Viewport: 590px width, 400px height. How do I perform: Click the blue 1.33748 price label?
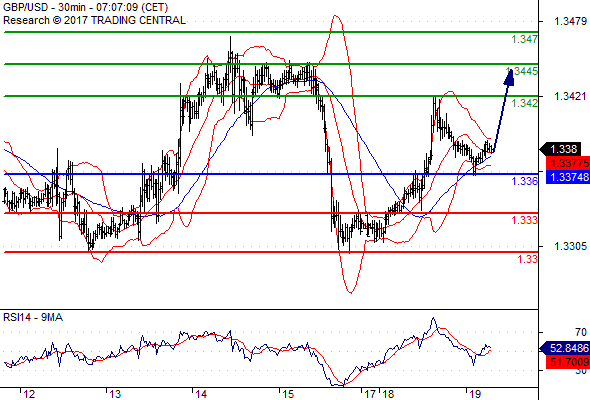tap(567, 177)
